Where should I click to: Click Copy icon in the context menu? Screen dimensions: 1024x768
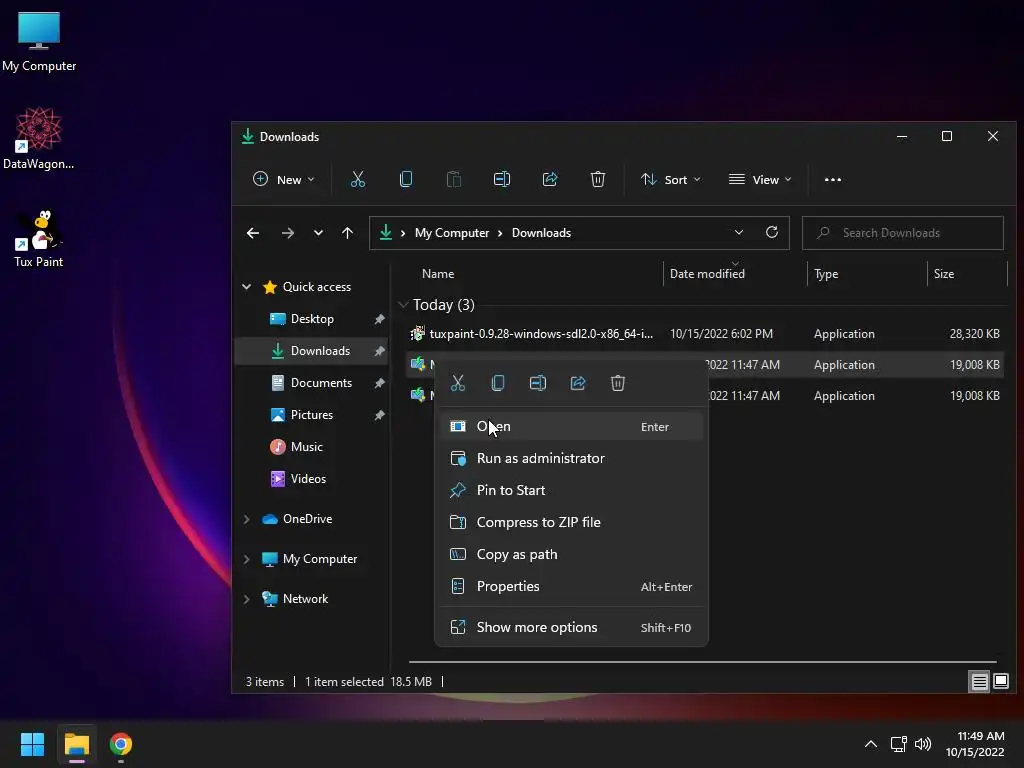coord(498,383)
